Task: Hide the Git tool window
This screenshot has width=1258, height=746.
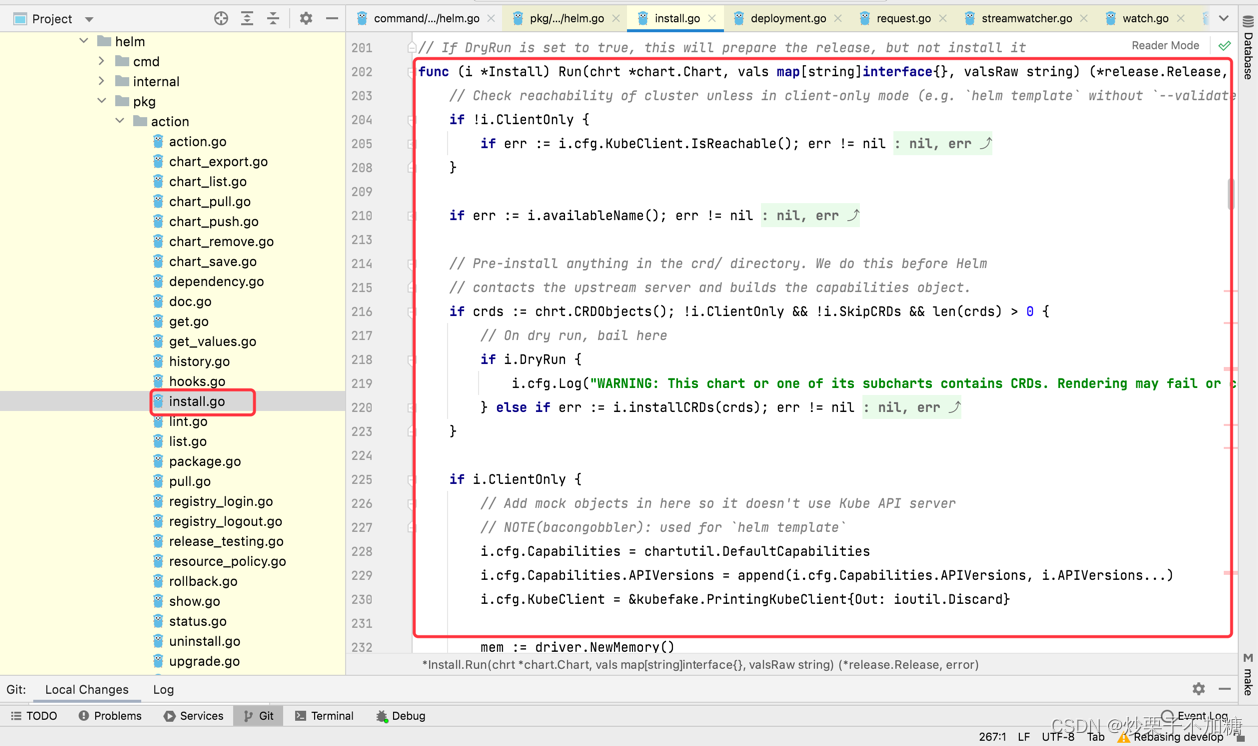Action: click(x=1224, y=689)
